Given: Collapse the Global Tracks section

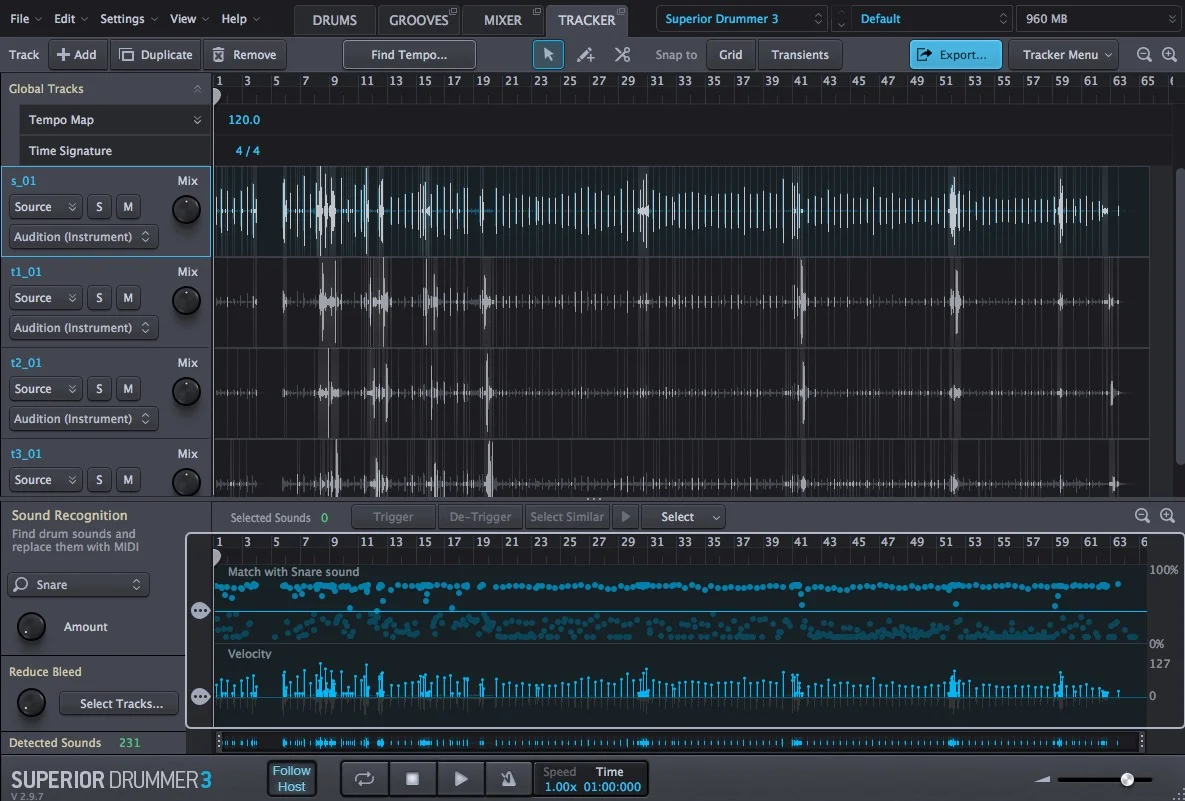Looking at the screenshot, I should click(x=197, y=89).
